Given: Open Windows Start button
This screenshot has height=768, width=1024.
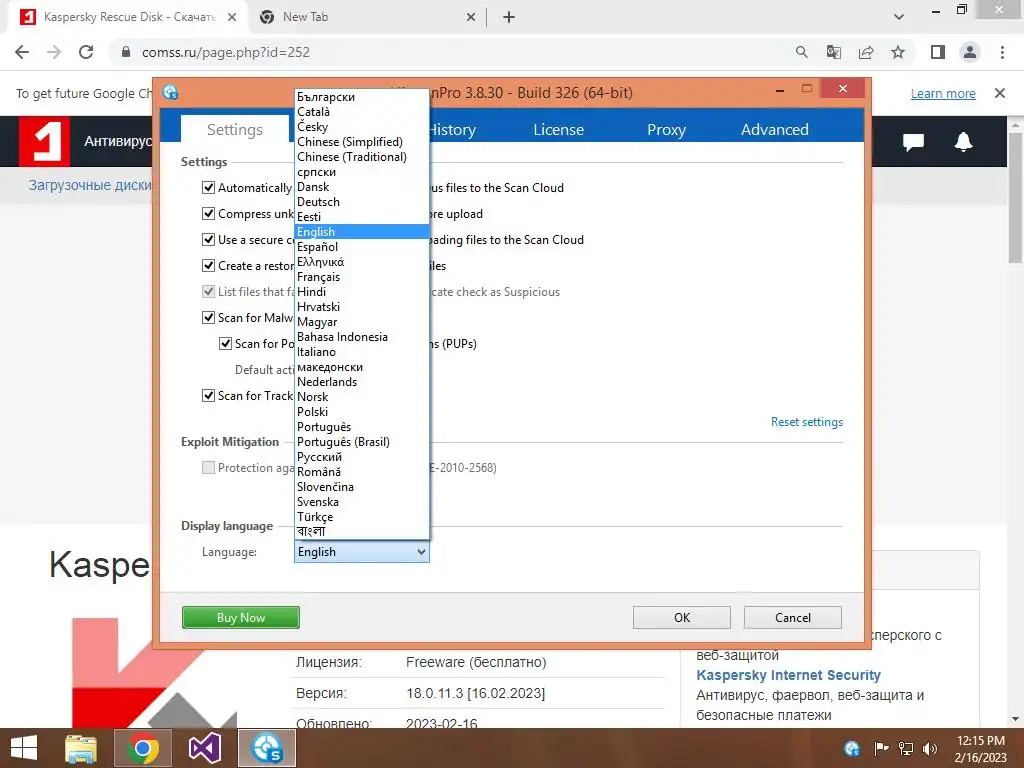Looking at the screenshot, I should 24,748.
